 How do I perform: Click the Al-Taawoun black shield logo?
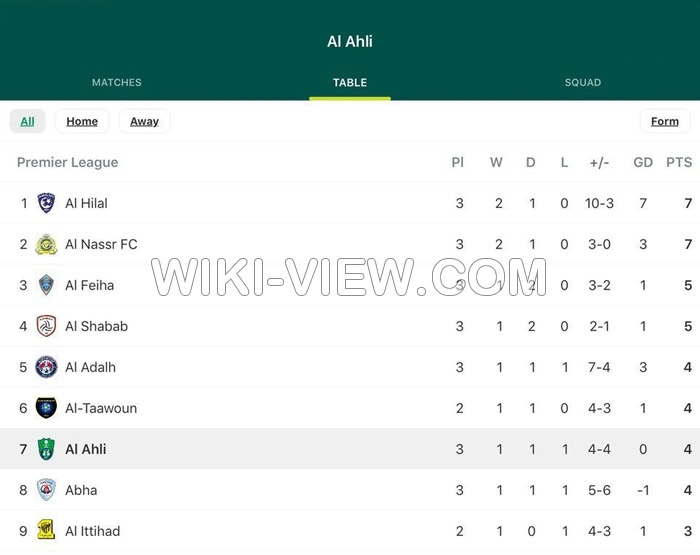pos(46,408)
